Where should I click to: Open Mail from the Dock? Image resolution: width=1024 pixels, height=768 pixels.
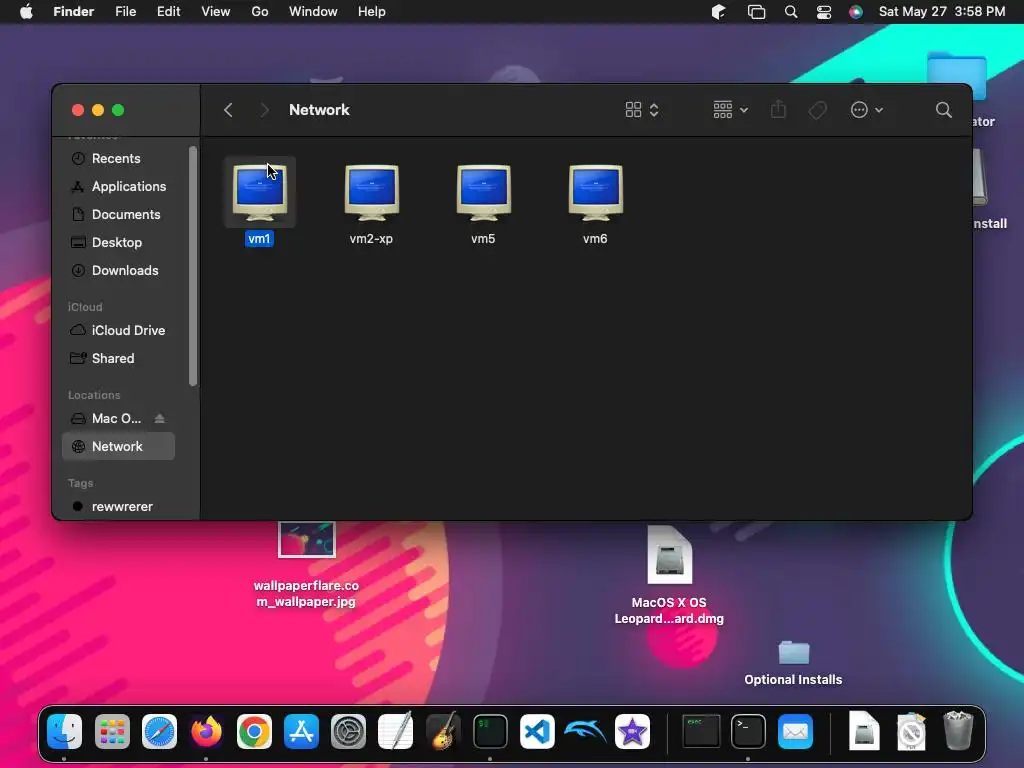795,731
